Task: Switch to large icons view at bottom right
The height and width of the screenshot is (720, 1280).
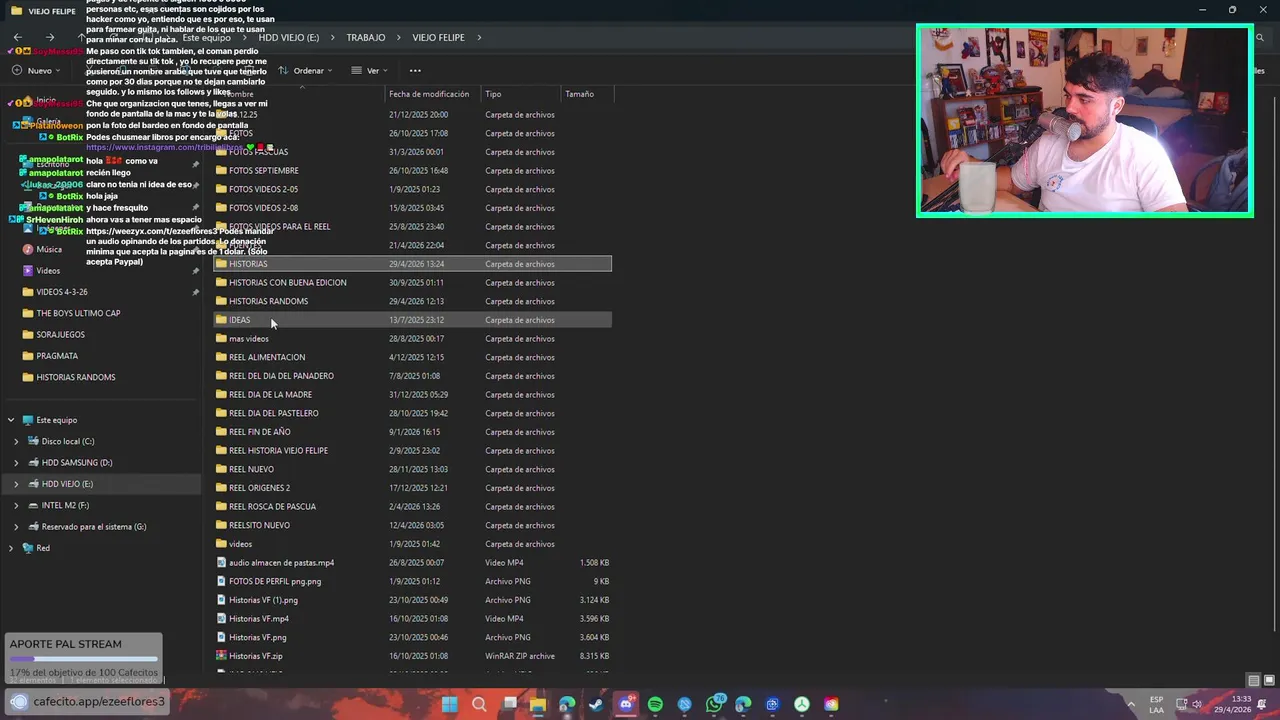Action: tap(1268, 681)
